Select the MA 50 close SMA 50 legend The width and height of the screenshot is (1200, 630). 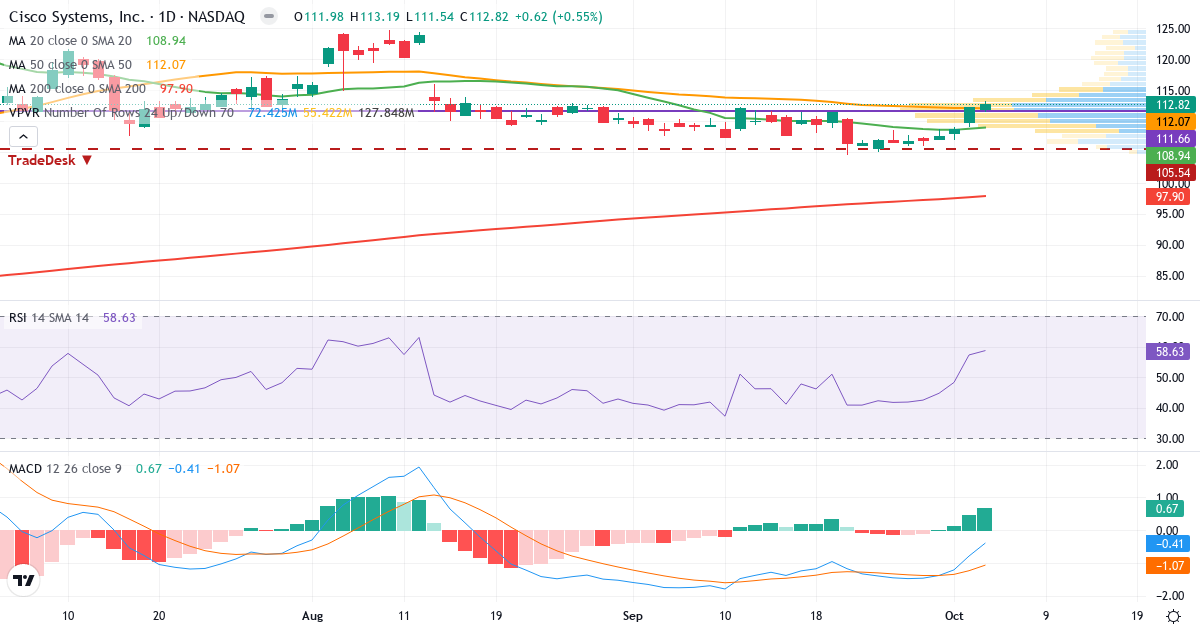point(70,65)
